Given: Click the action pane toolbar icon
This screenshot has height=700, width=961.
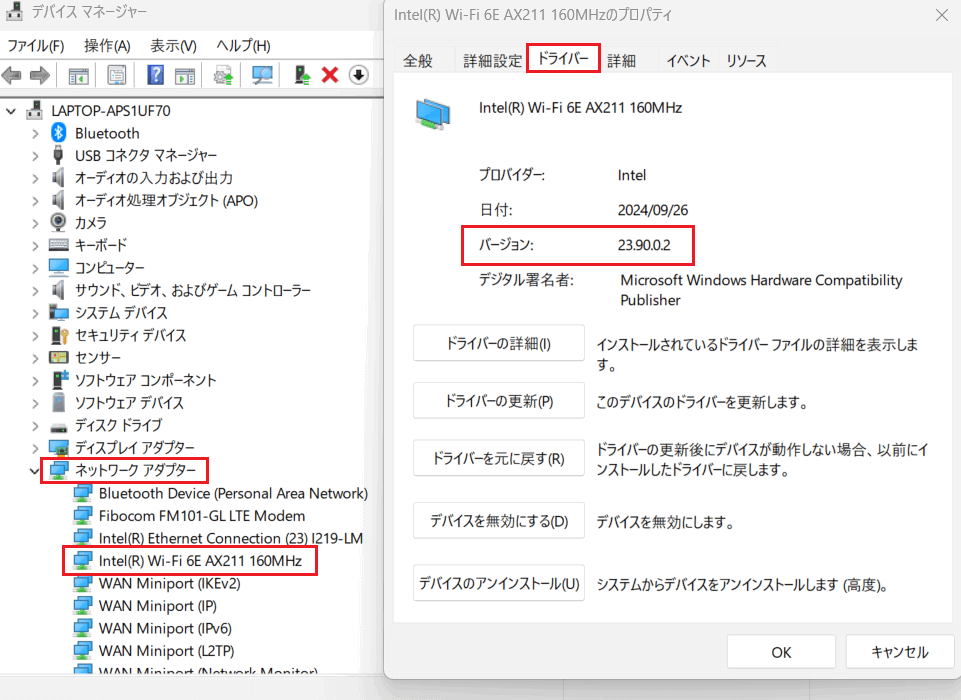Looking at the screenshot, I should click(184, 75).
